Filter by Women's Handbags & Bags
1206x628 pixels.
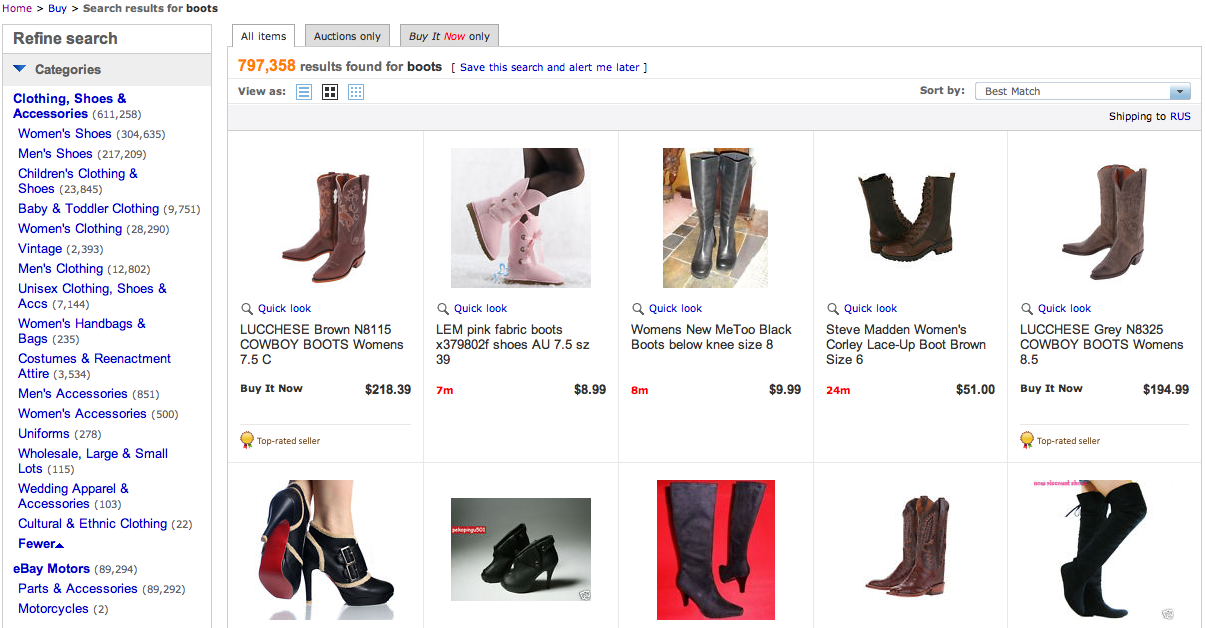[82, 331]
